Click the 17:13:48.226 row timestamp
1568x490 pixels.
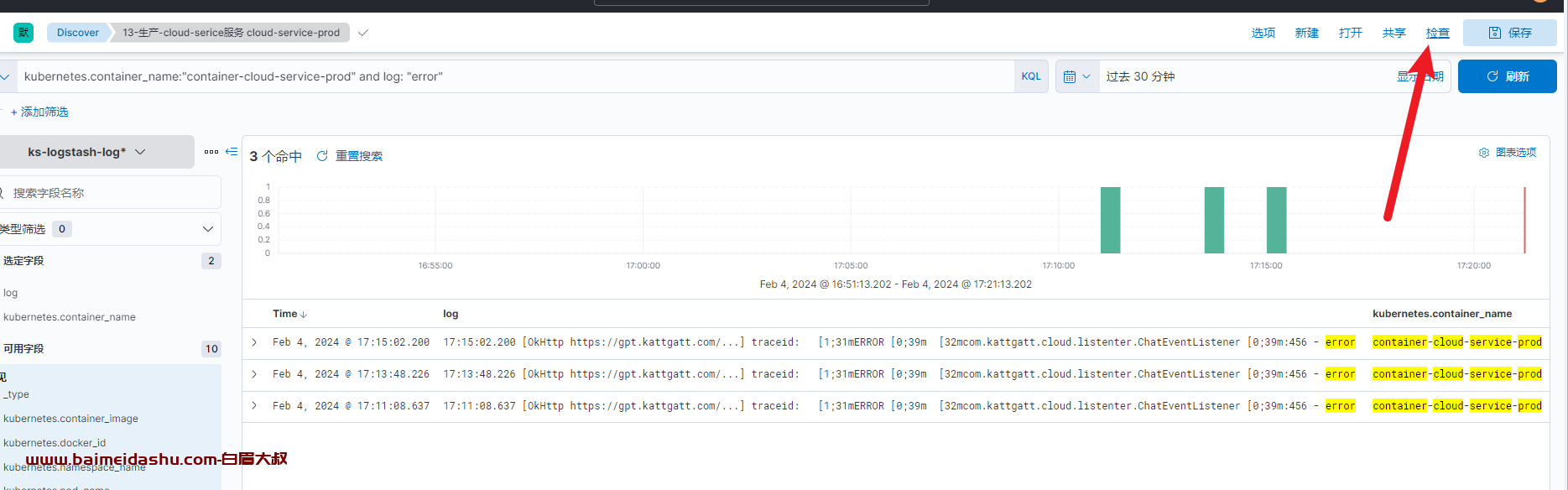coord(351,374)
